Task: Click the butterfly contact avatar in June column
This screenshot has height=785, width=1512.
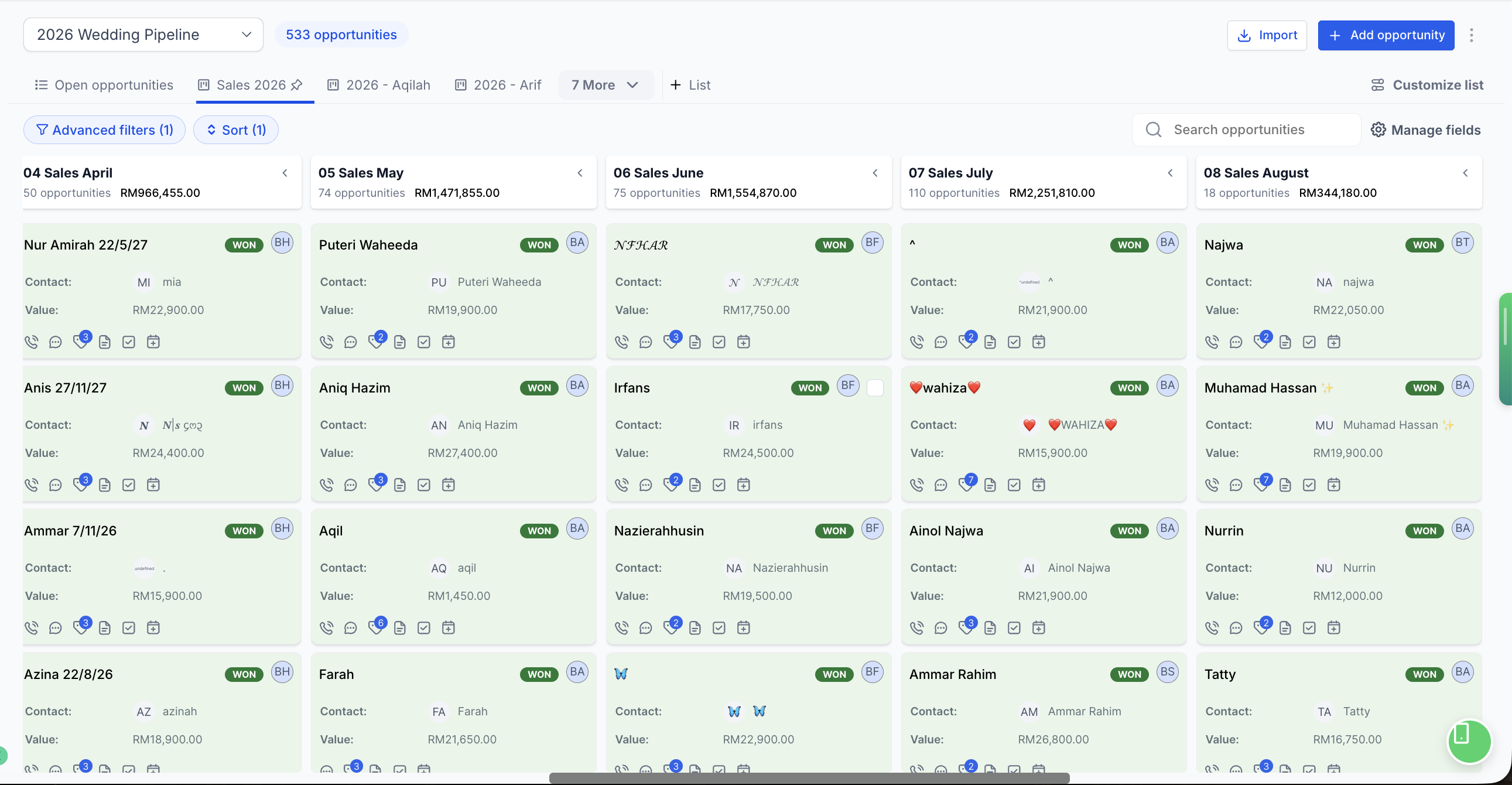Action: pos(734,711)
